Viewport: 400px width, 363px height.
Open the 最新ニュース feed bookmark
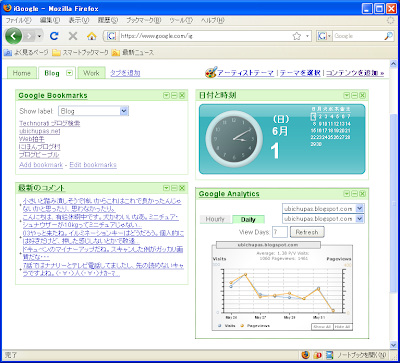(133, 52)
